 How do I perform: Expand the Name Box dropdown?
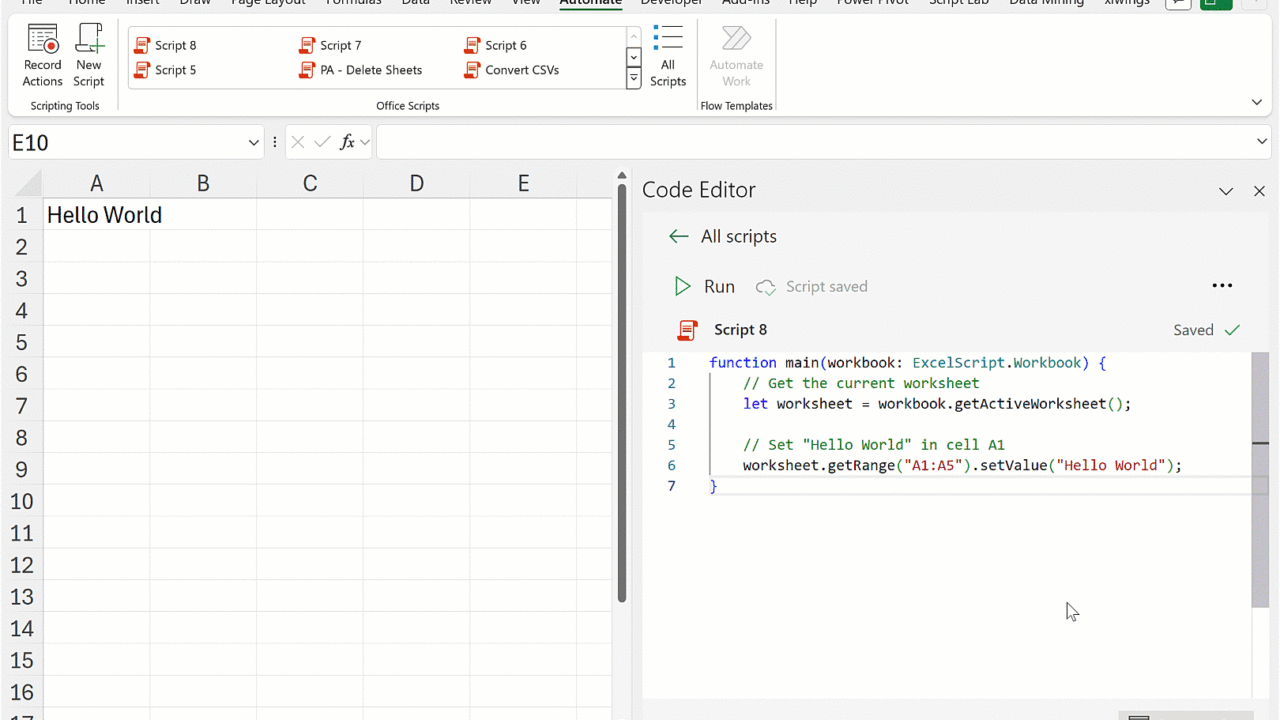coord(253,143)
